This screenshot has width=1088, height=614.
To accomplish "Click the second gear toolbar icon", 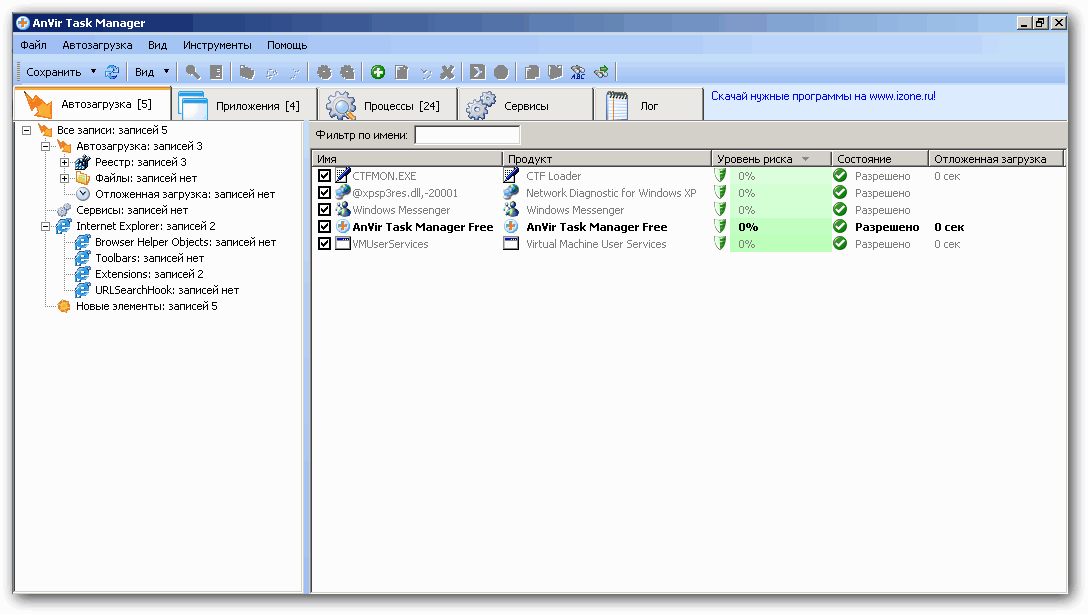I will 347,71.
